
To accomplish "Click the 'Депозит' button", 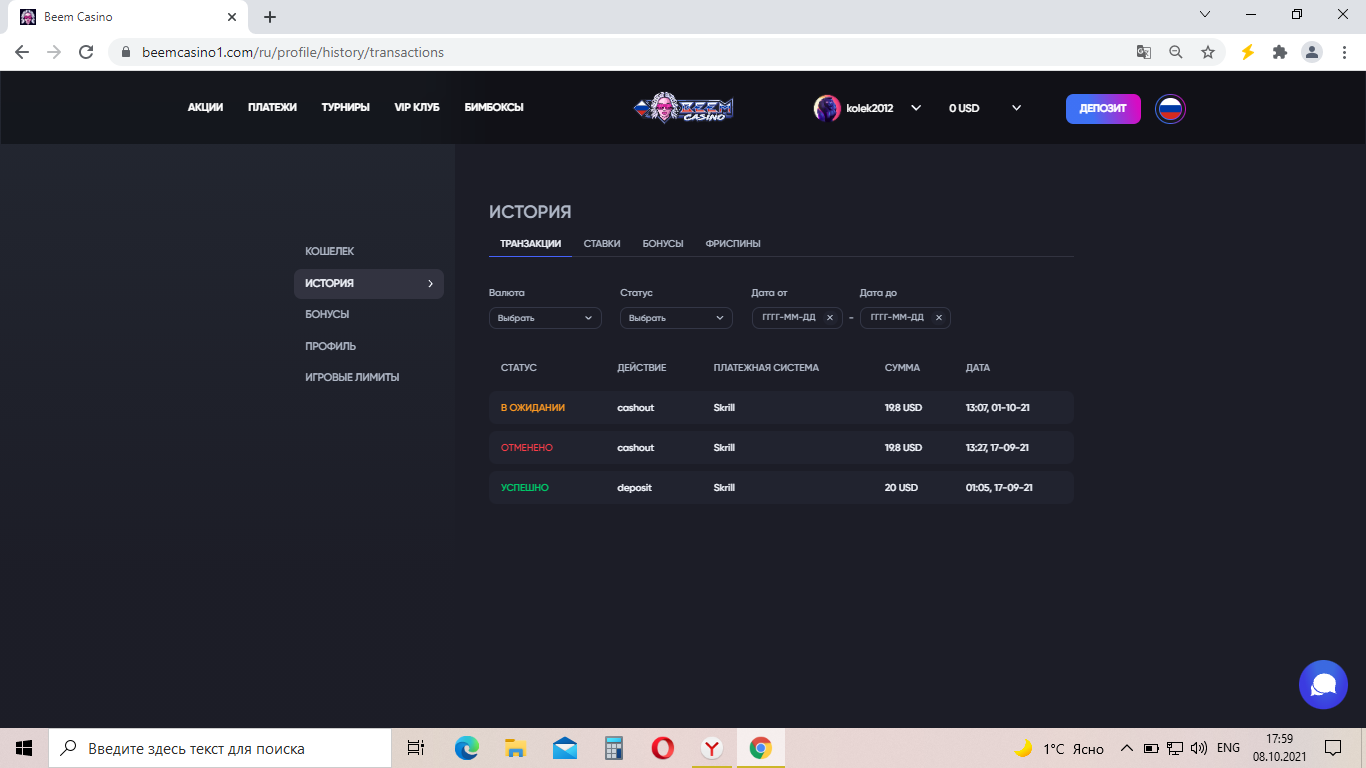I will pos(1103,108).
